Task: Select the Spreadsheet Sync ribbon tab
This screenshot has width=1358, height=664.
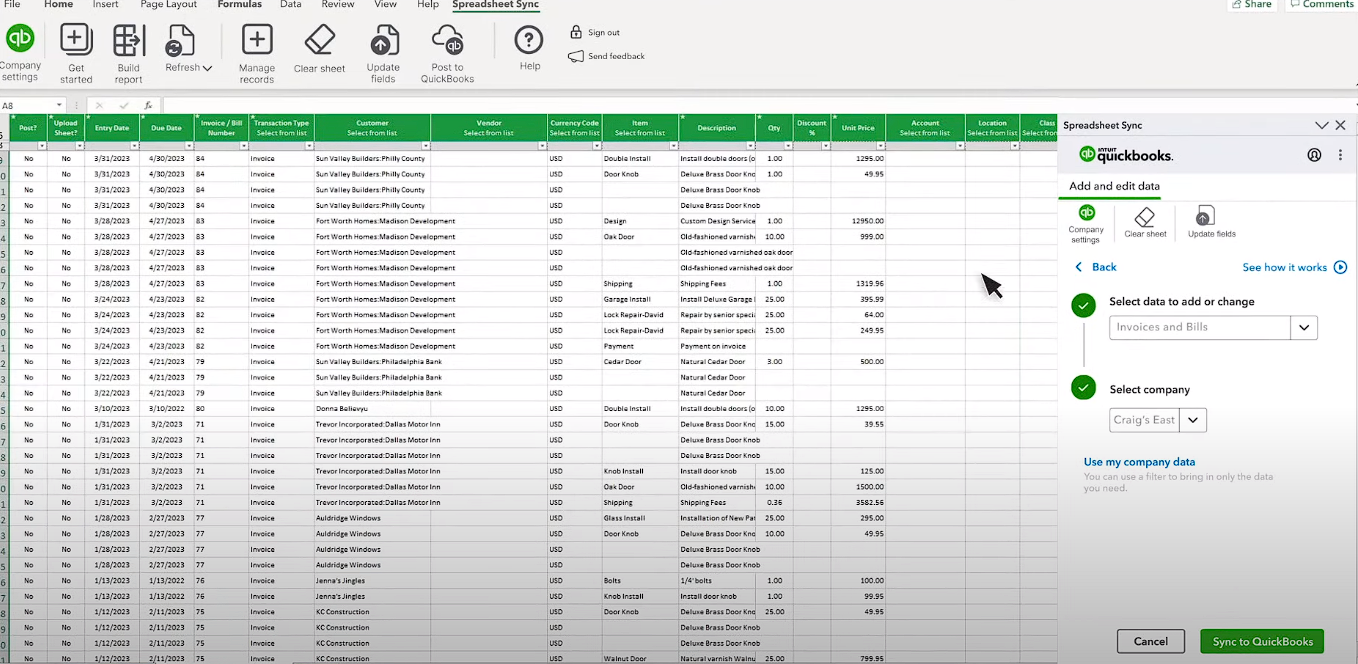Action: pos(495,5)
